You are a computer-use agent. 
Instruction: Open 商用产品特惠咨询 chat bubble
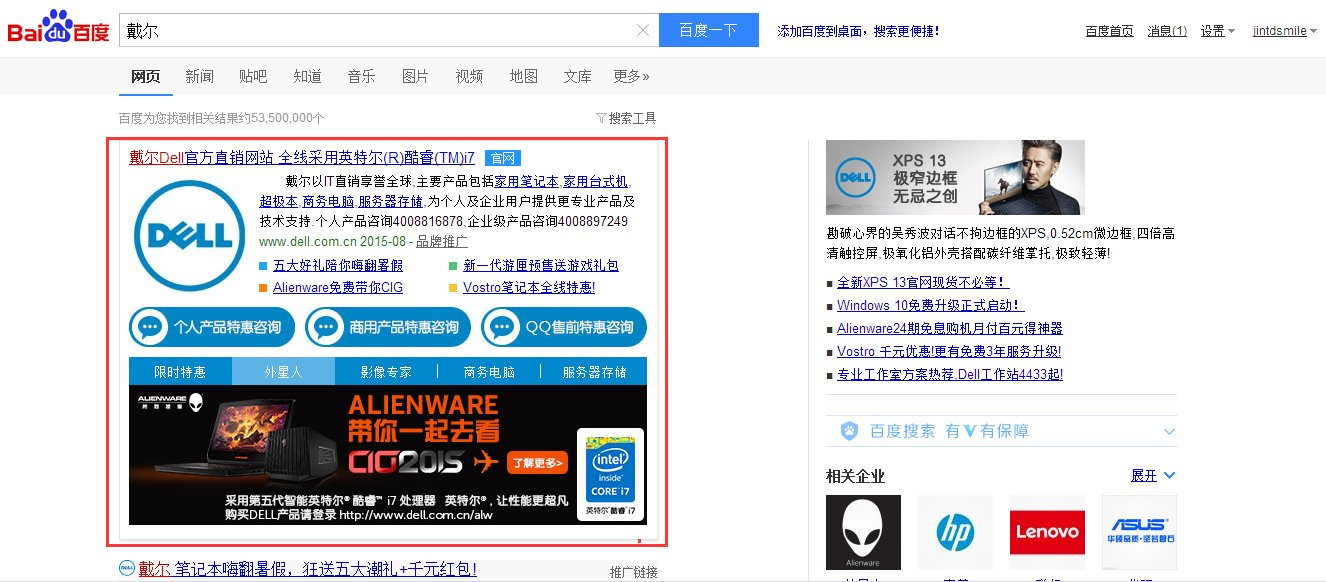click(x=387, y=327)
